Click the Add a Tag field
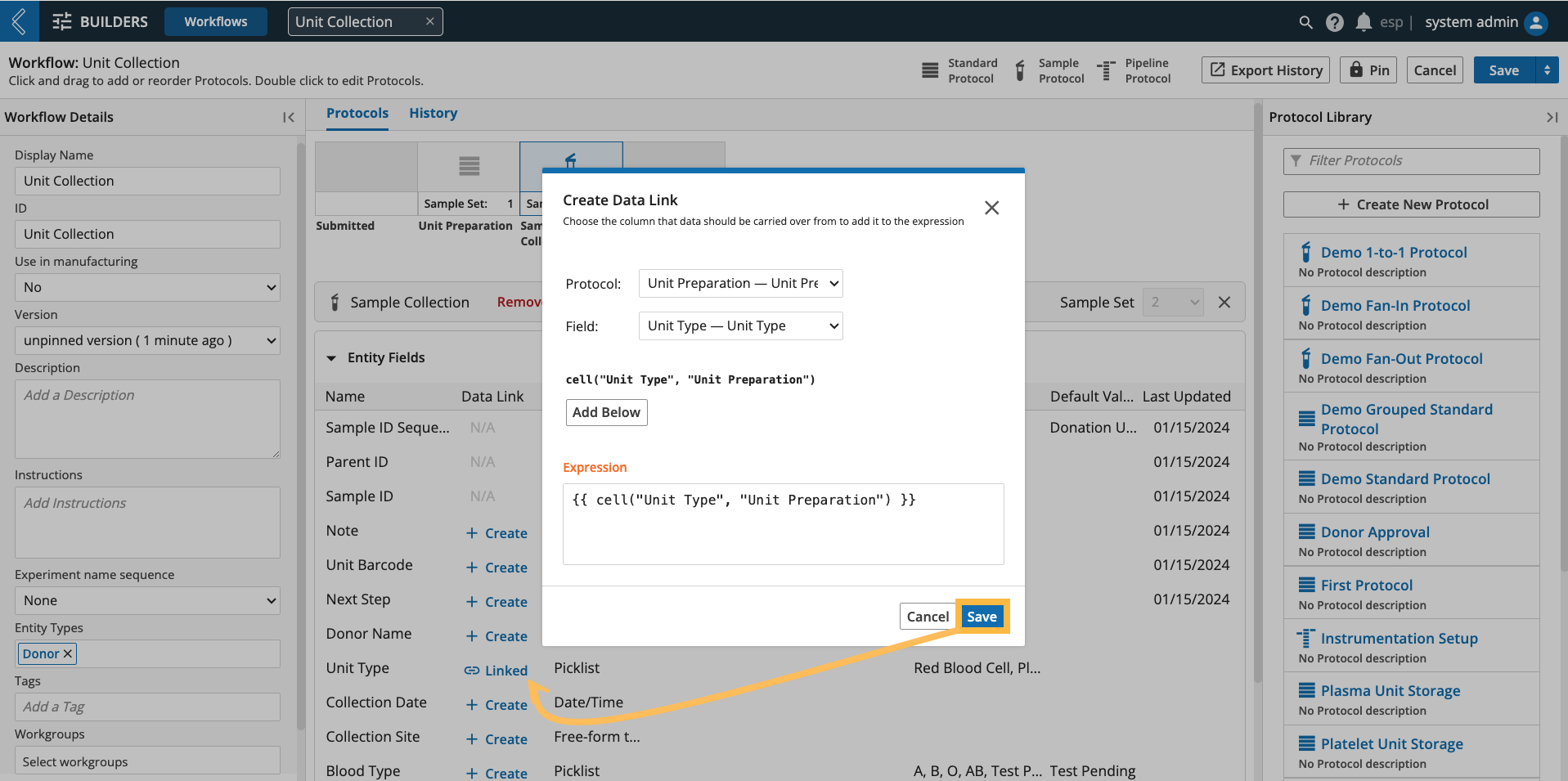 coord(147,707)
